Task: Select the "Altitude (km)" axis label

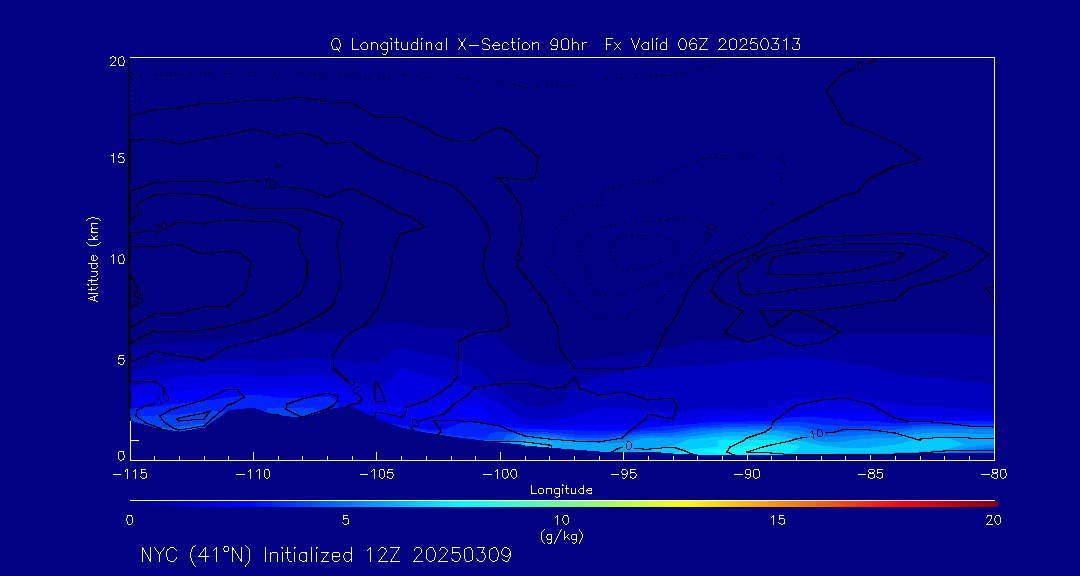Action: tap(94, 259)
